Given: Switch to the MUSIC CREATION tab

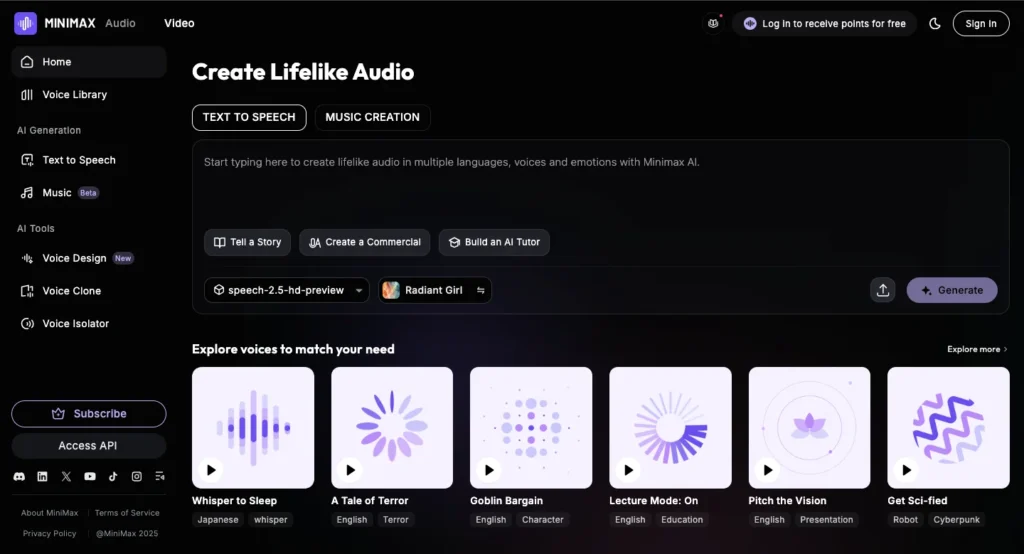Looking at the screenshot, I should [x=372, y=117].
